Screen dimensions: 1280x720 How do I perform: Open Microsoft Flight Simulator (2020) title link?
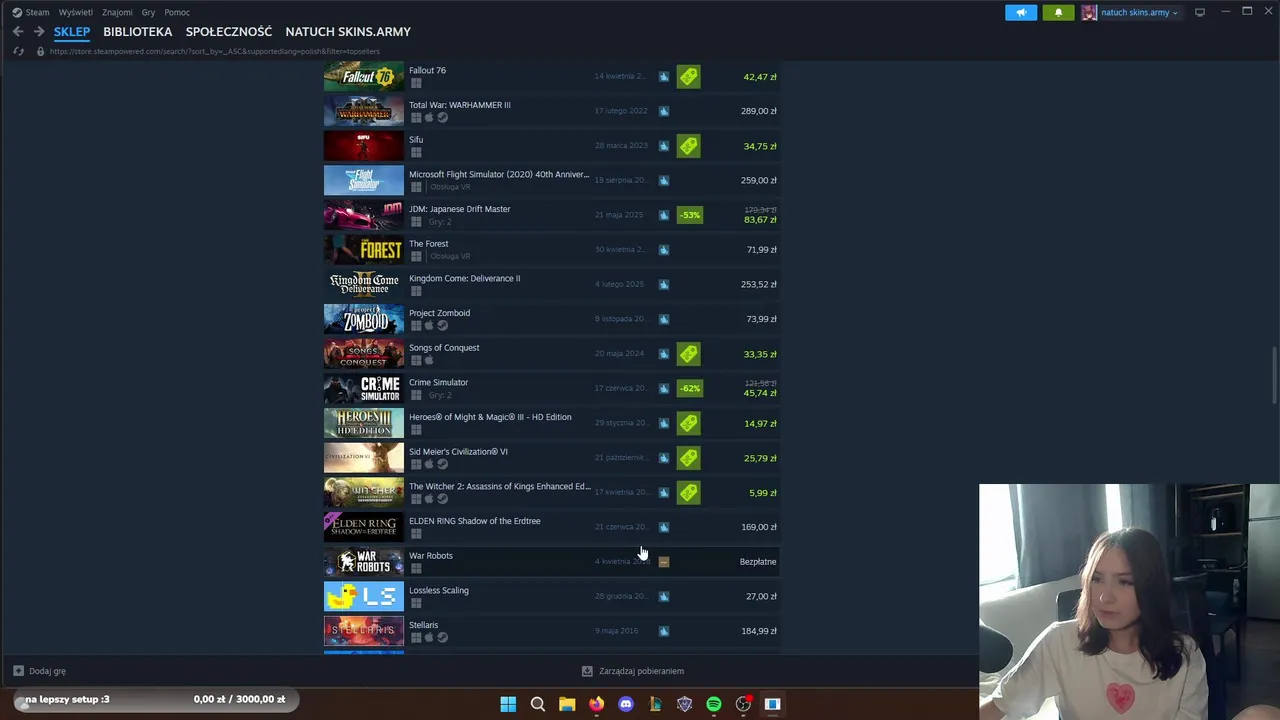pyautogui.click(x=499, y=174)
